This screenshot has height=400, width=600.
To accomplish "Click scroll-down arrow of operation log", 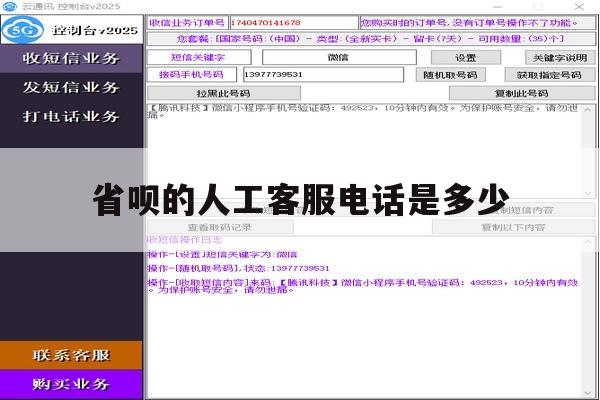I will point(588,393).
